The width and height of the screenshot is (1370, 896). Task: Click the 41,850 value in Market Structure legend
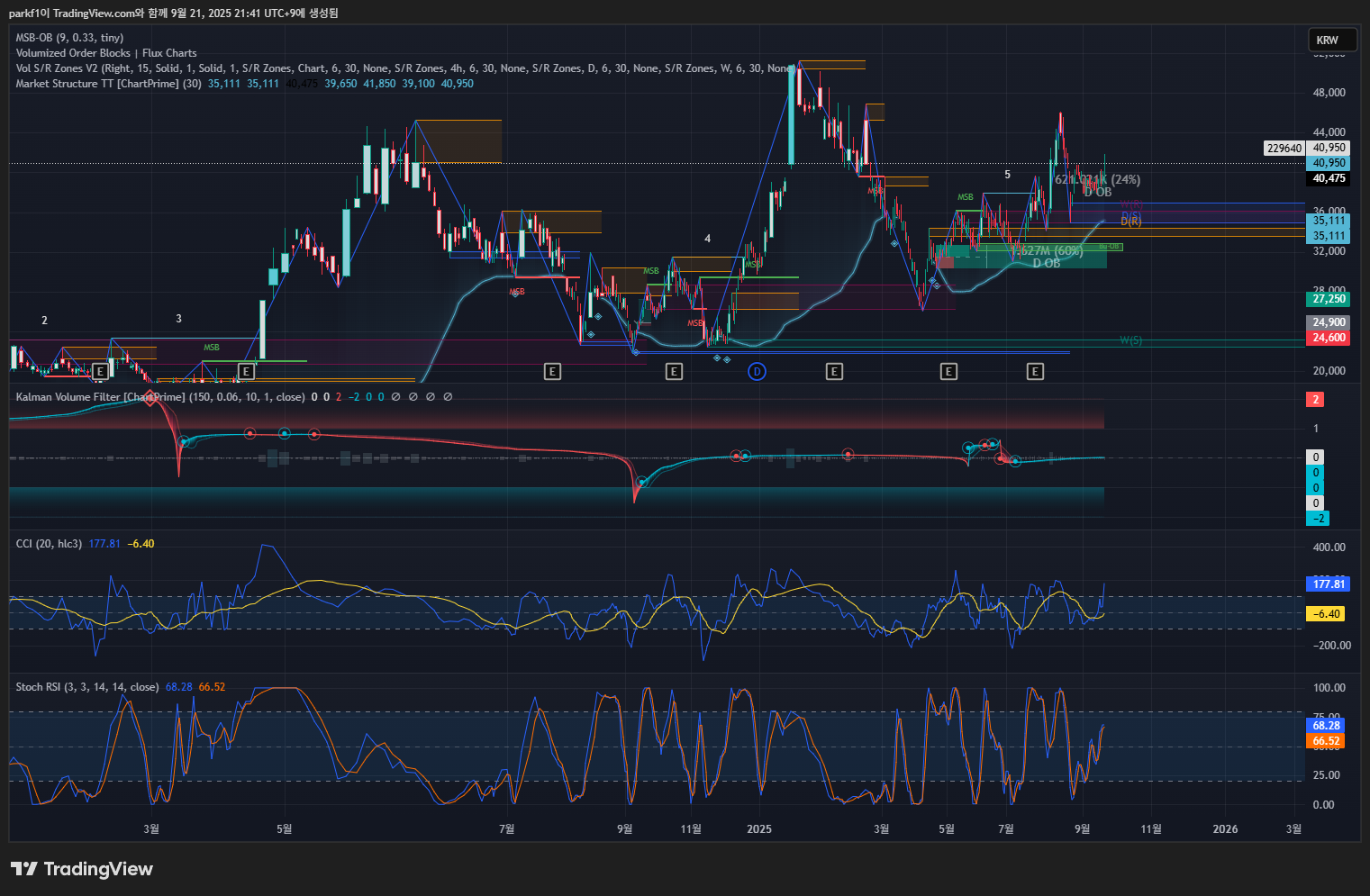(379, 84)
